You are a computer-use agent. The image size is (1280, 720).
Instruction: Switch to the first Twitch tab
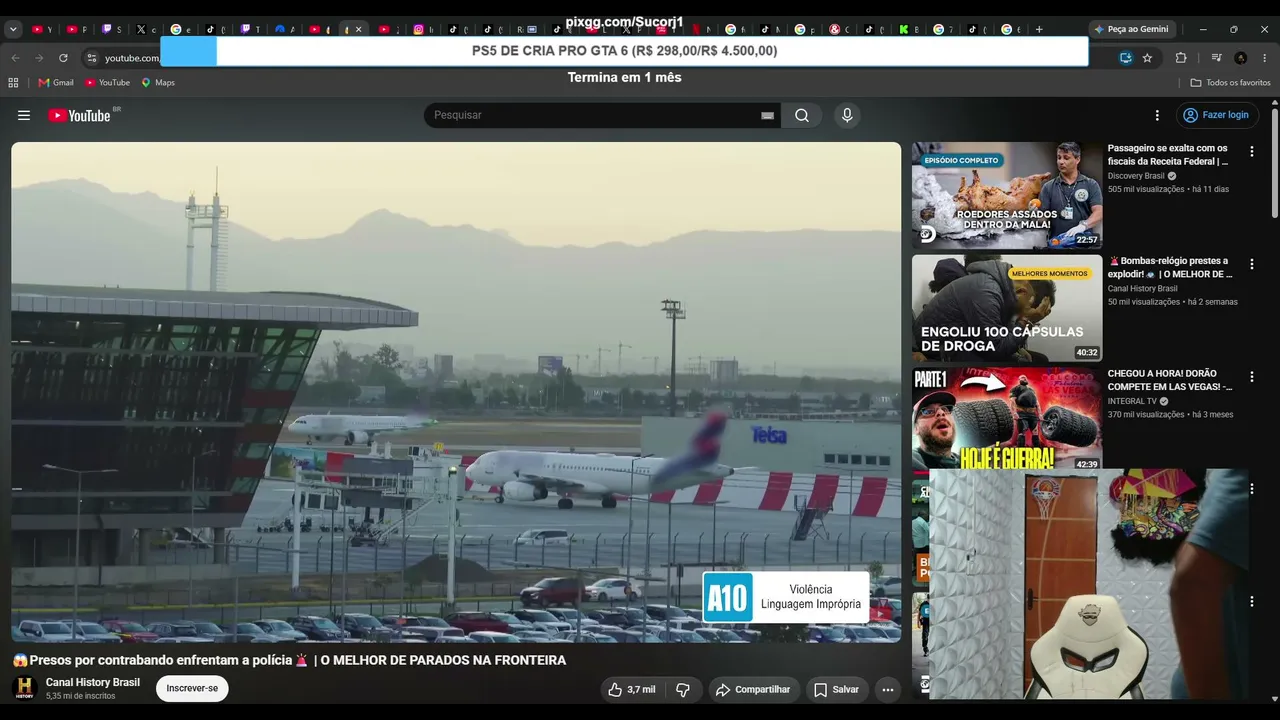coord(111,29)
